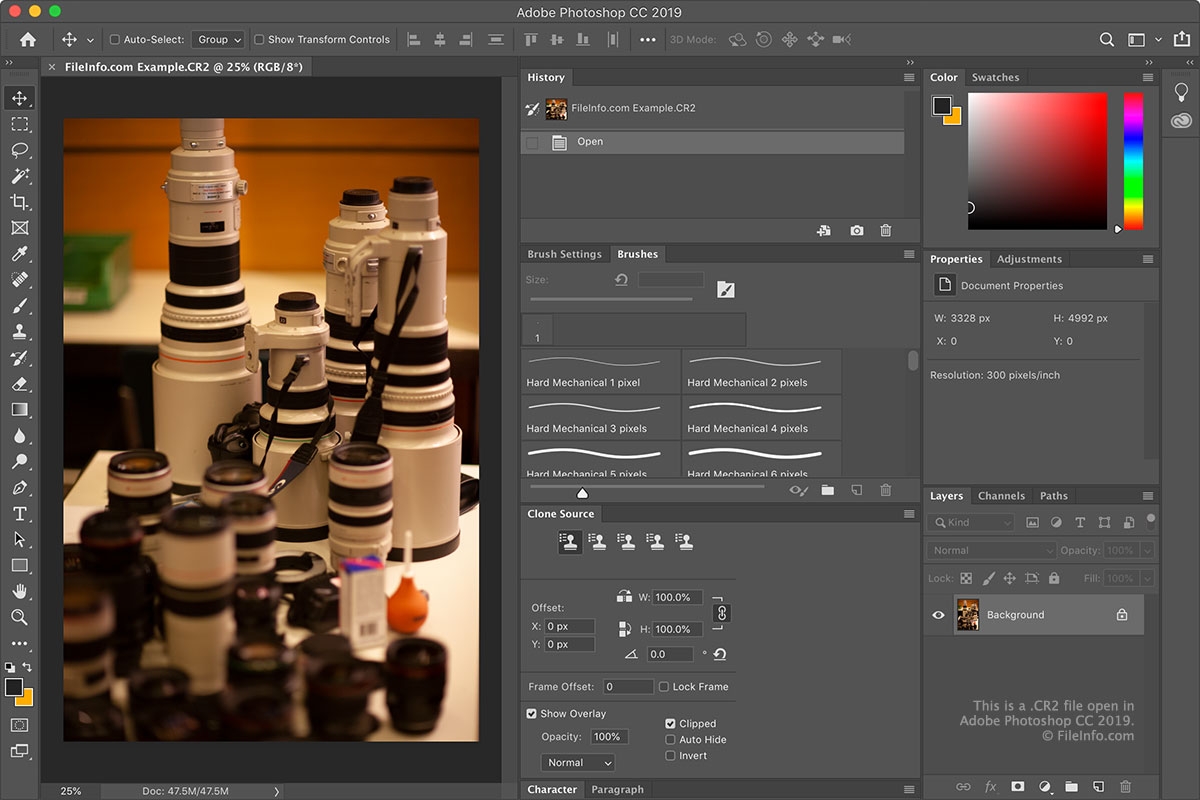Open the Normal overlay blend mode dropdown
Screen dimensions: 1200x800
(x=578, y=763)
